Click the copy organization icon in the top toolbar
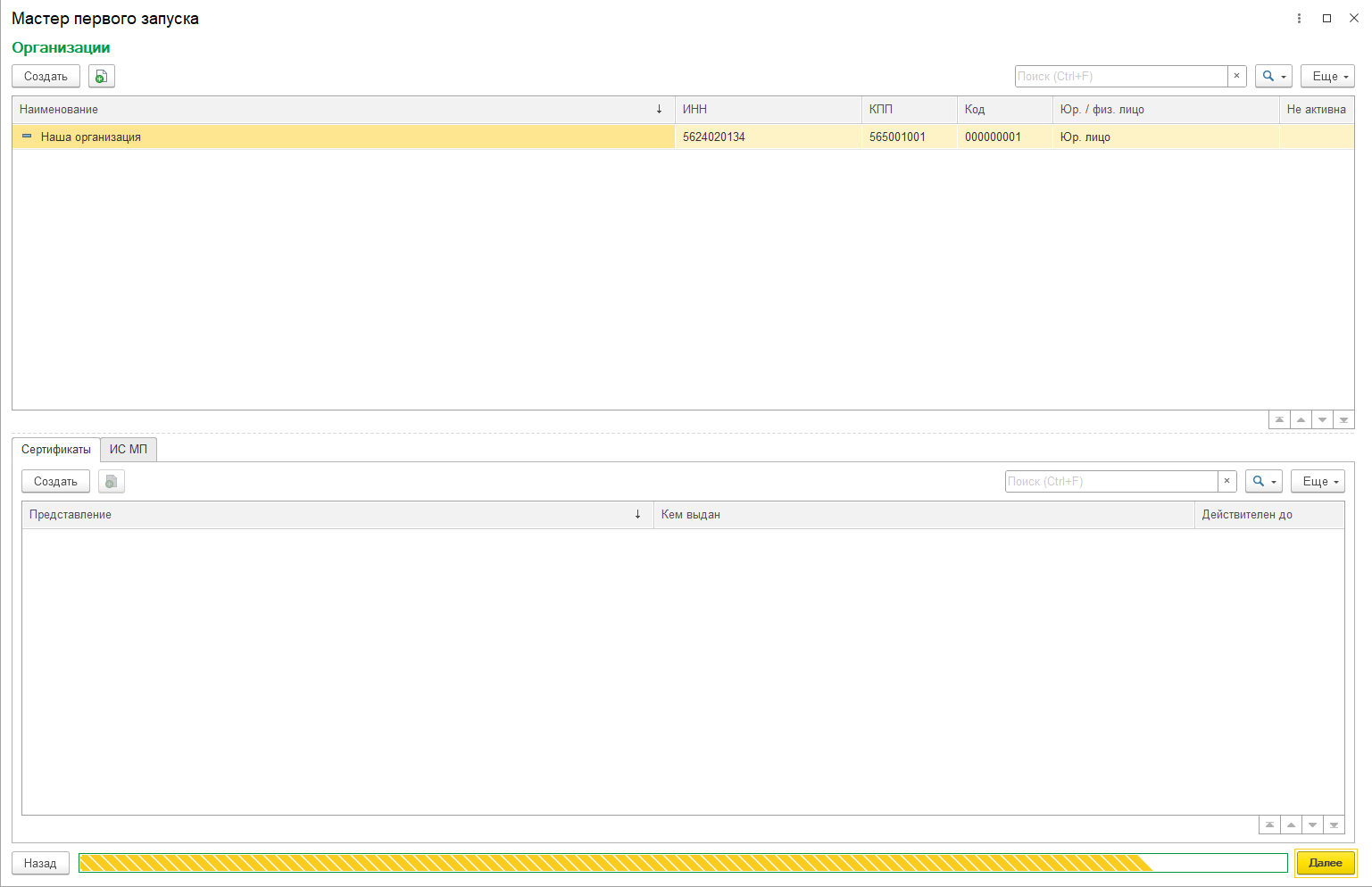Viewport: 1372px width, 887px height. [x=102, y=77]
